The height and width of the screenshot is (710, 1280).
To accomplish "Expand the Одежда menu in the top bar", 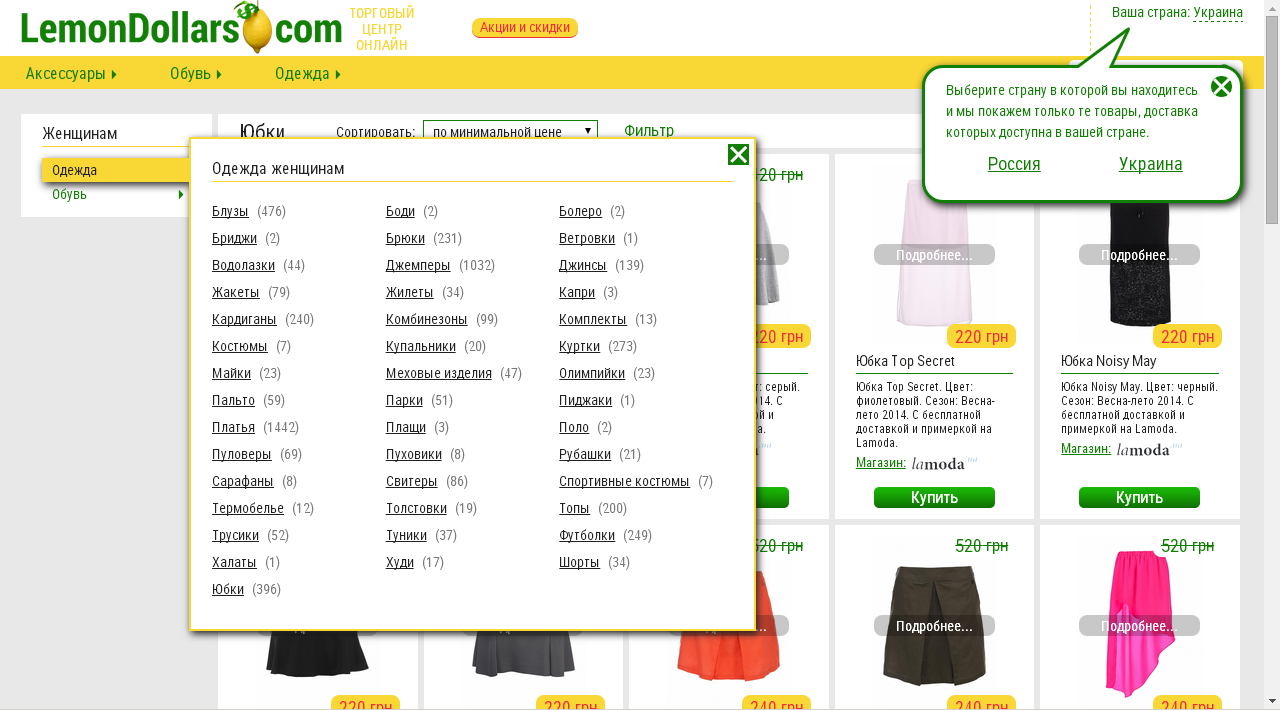I will [308, 73].
